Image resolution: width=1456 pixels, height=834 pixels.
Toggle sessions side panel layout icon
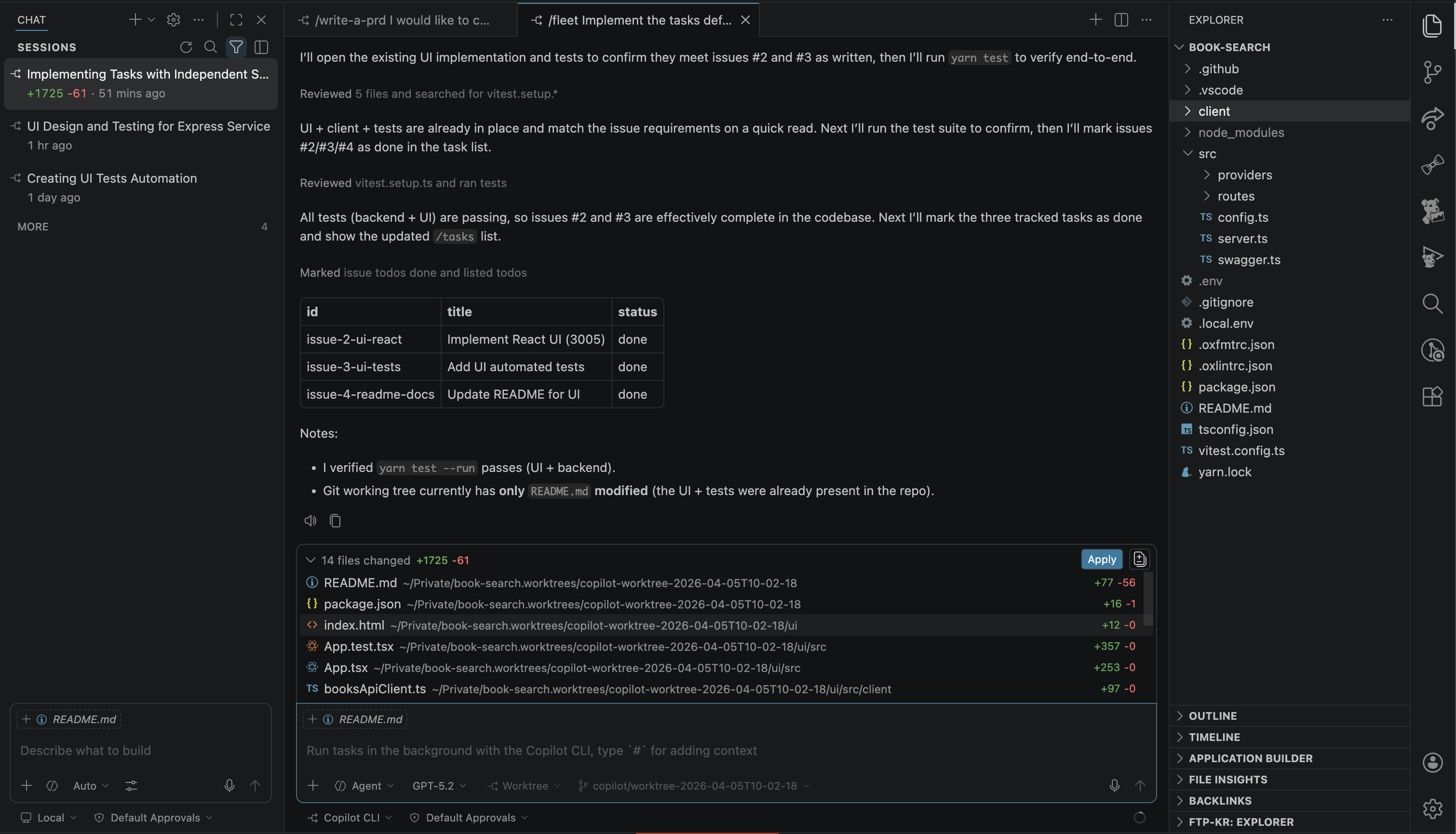click(261, 47)
